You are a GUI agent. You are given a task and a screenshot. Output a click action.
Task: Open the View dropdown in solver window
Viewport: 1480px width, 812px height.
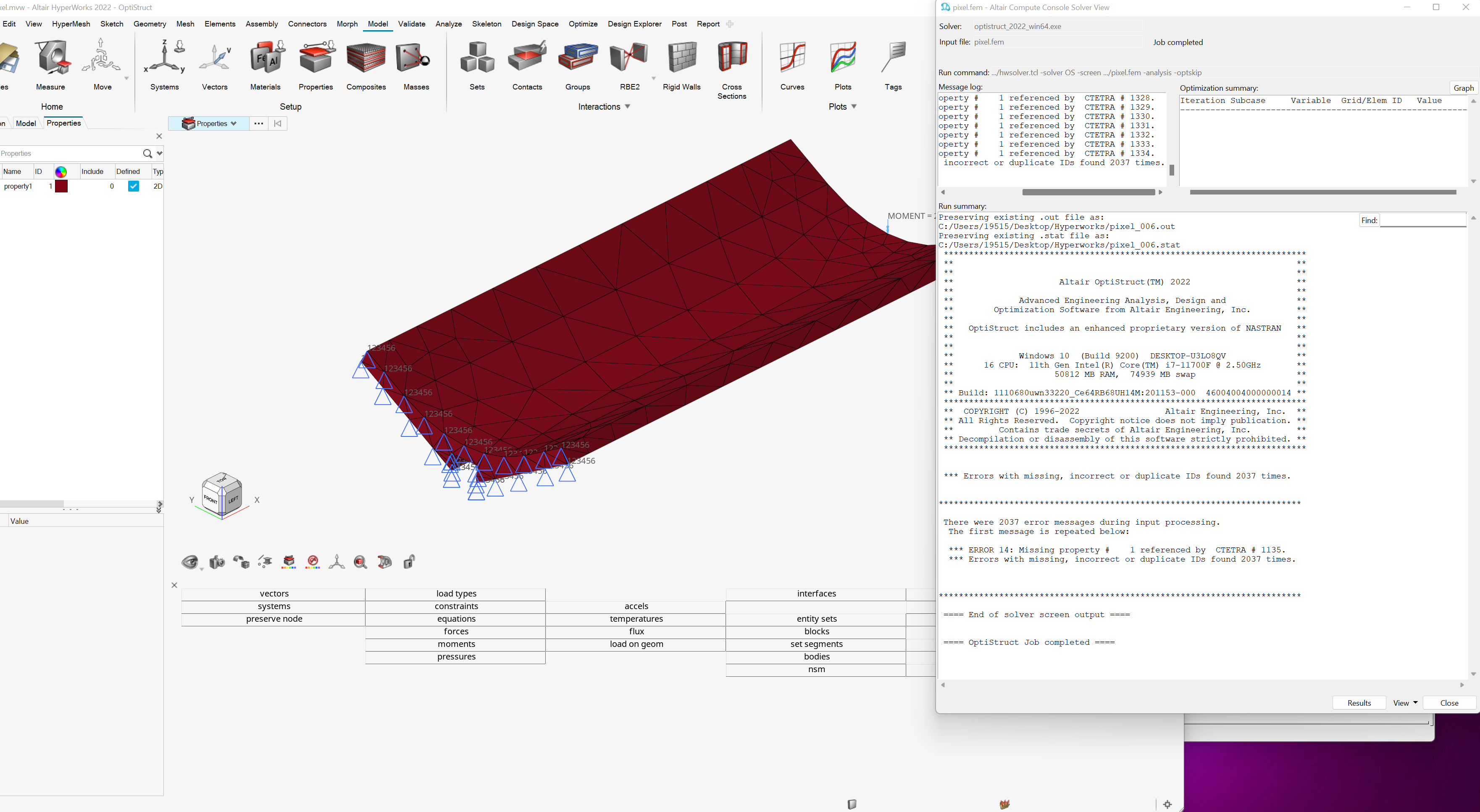(1405, 703)
